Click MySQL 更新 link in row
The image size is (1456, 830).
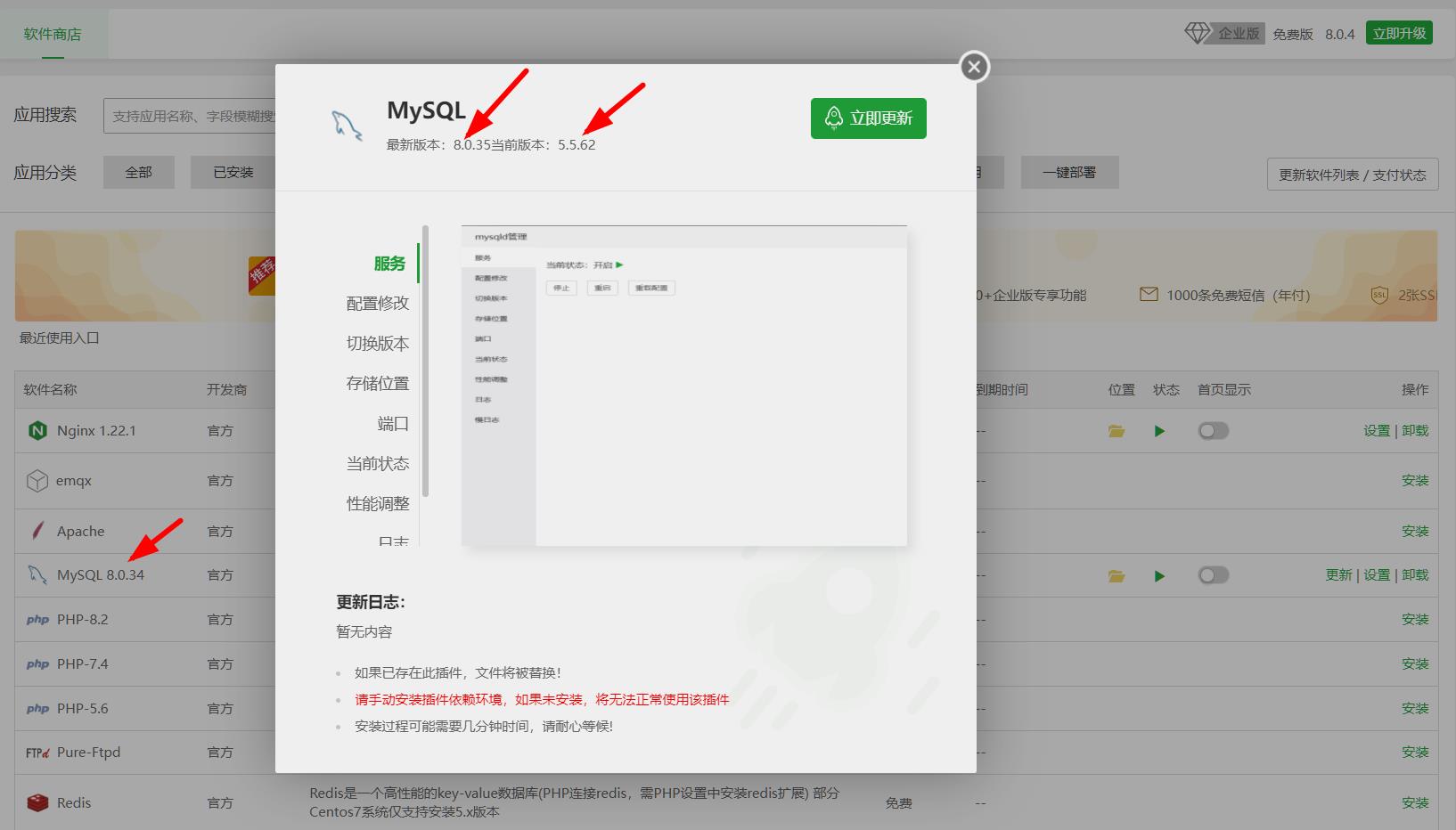[1338, 575]
